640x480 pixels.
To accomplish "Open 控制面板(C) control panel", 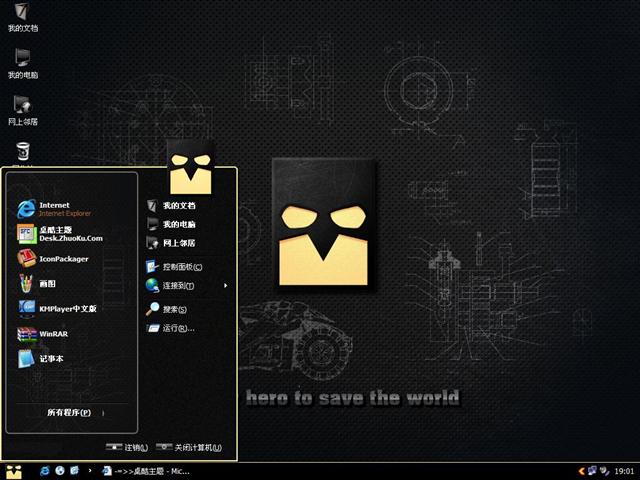I will (174, 267).
